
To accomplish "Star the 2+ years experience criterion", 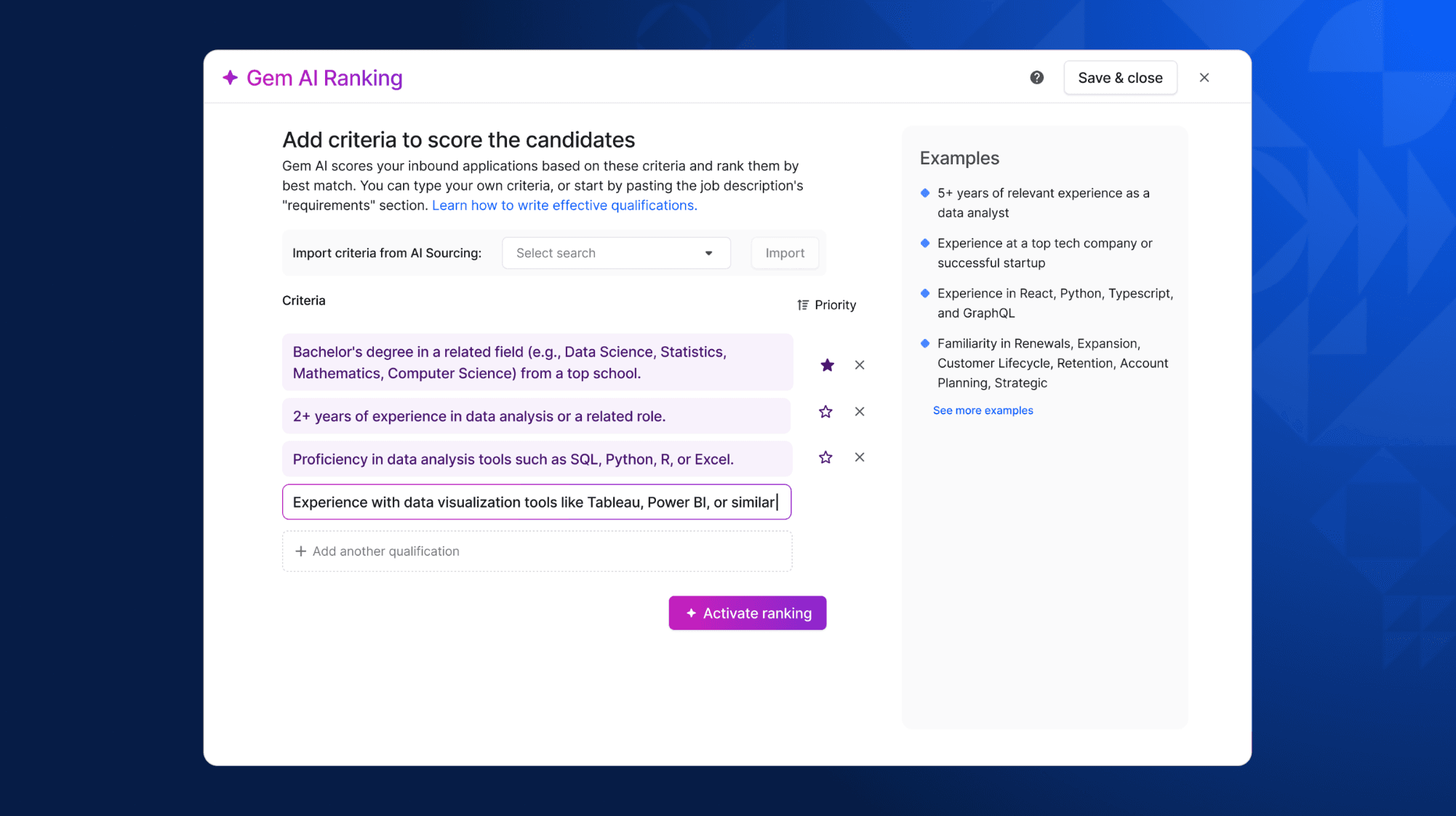I will point(825,411).
